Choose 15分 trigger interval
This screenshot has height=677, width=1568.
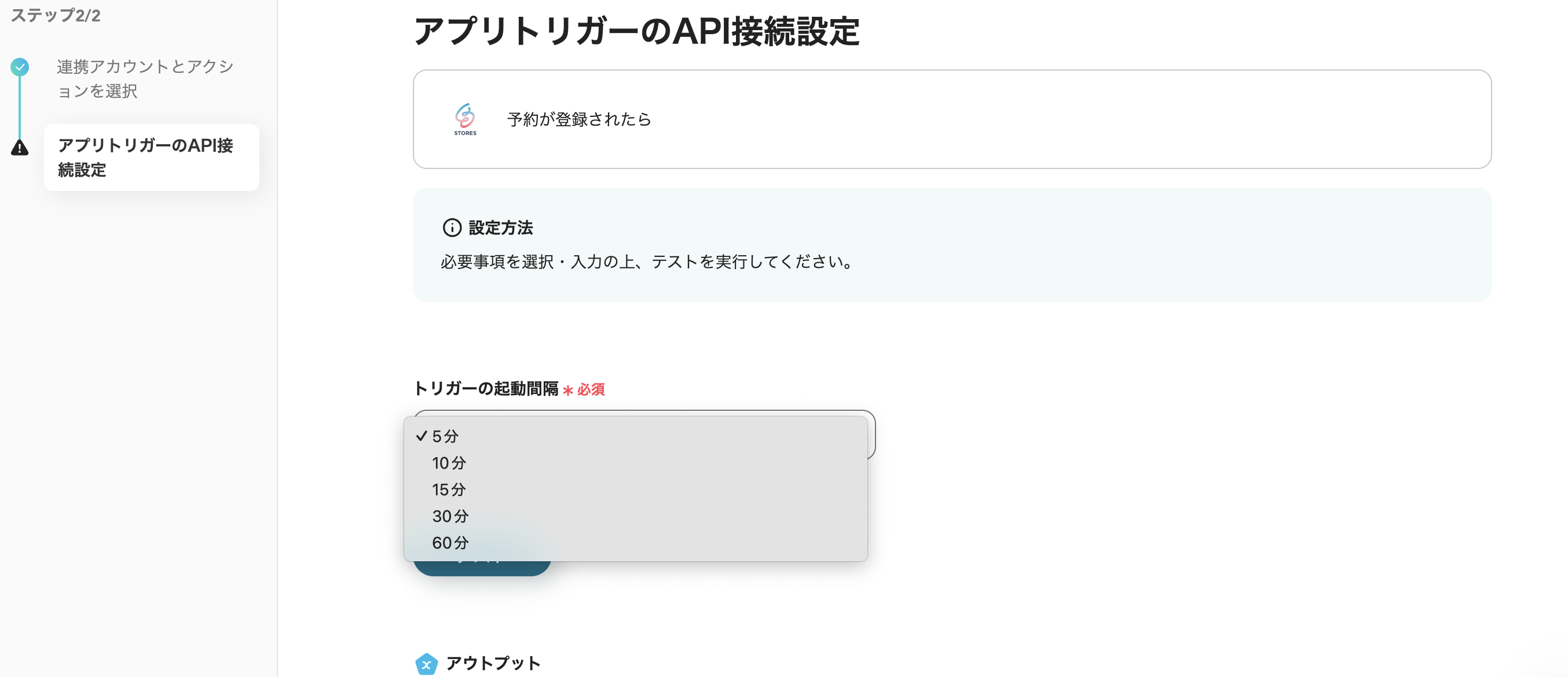(x=449, y=490)
